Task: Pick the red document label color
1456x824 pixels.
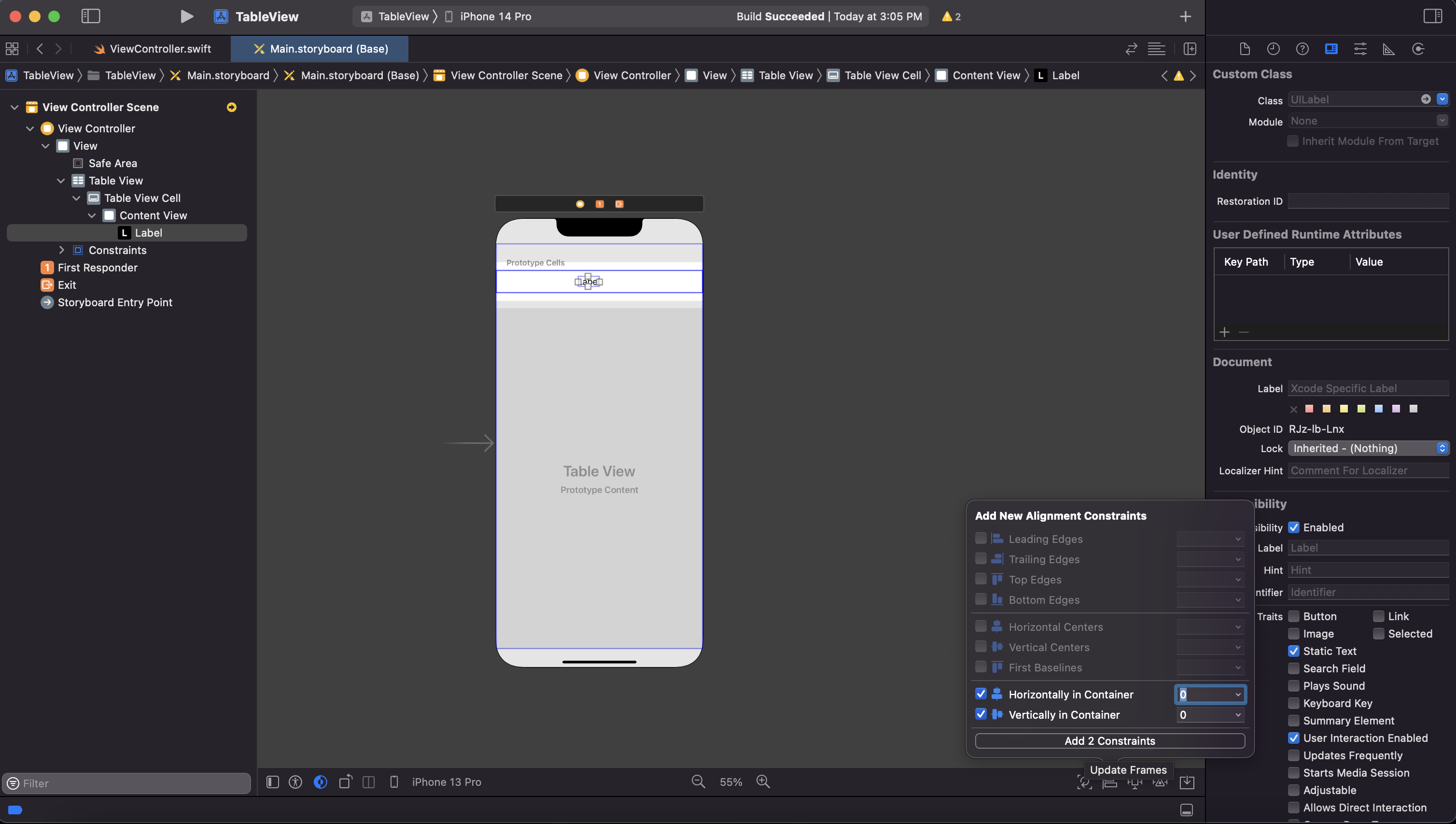Action: coord(1309,409)
